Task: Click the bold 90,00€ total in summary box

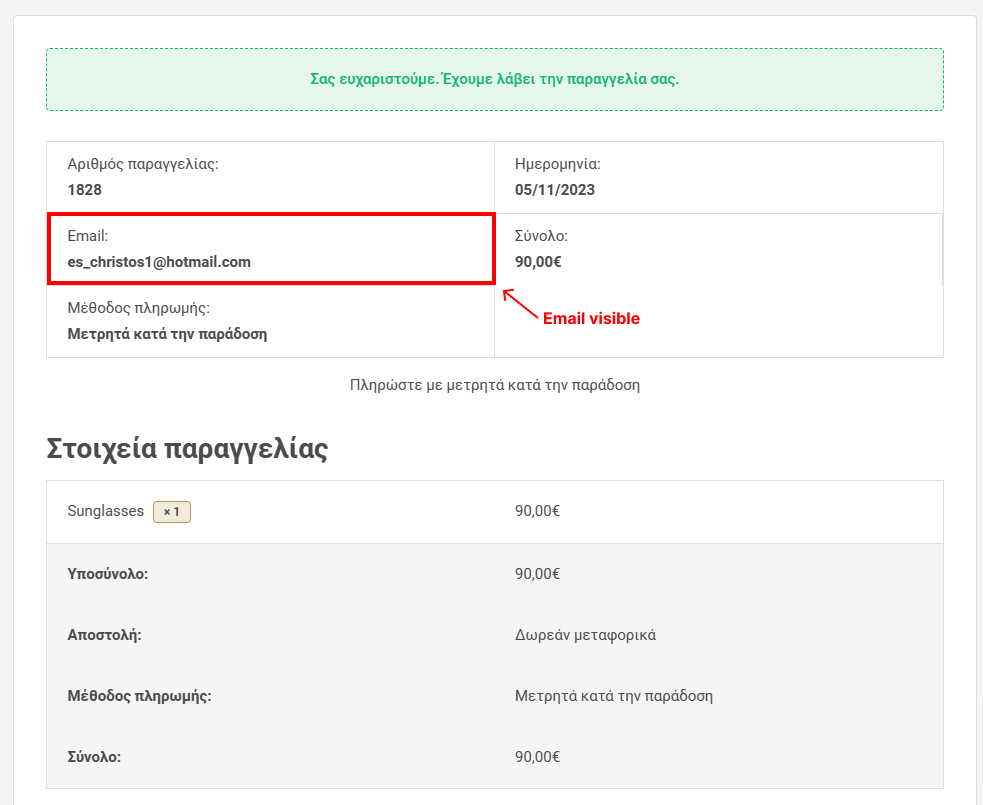Action: (538, 262)
